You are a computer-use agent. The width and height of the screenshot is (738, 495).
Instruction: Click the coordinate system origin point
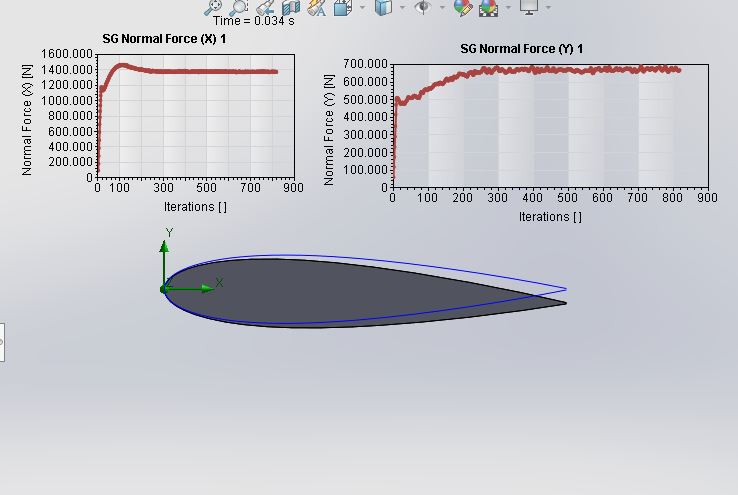(x=164, y=289)
